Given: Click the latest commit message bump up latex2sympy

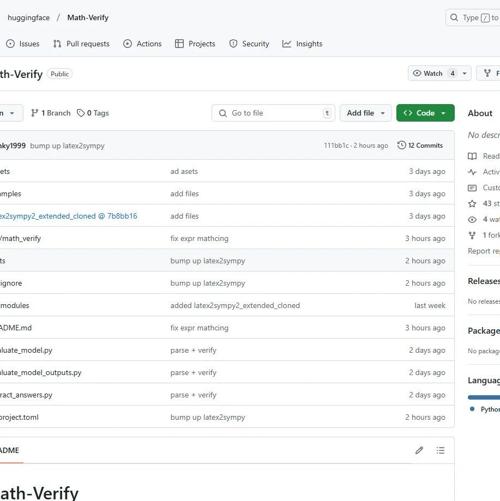Looking at the screenshot, I should point(67,146).
